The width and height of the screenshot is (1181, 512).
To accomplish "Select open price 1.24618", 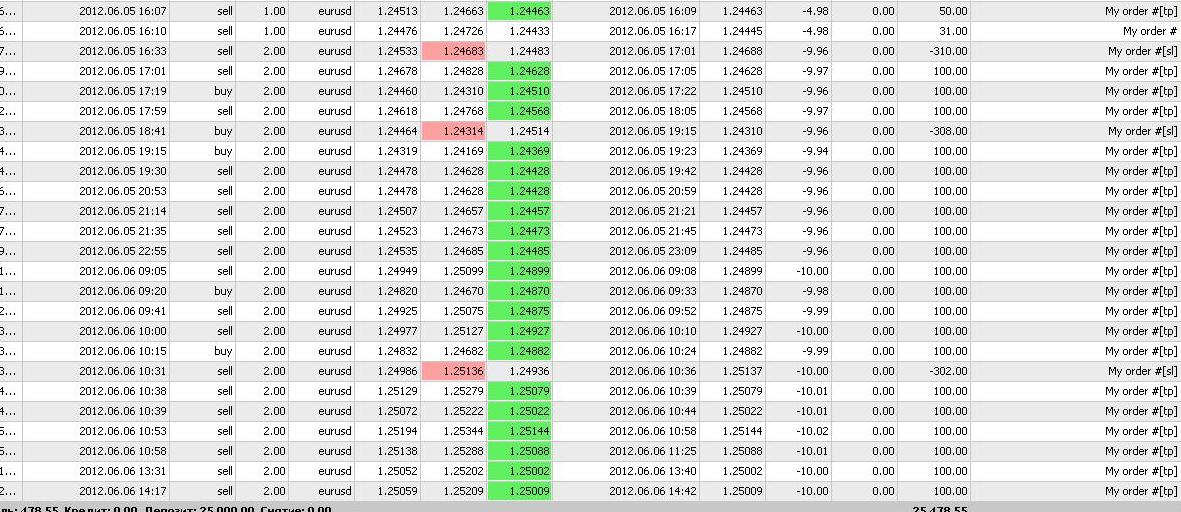I will 397,111.
